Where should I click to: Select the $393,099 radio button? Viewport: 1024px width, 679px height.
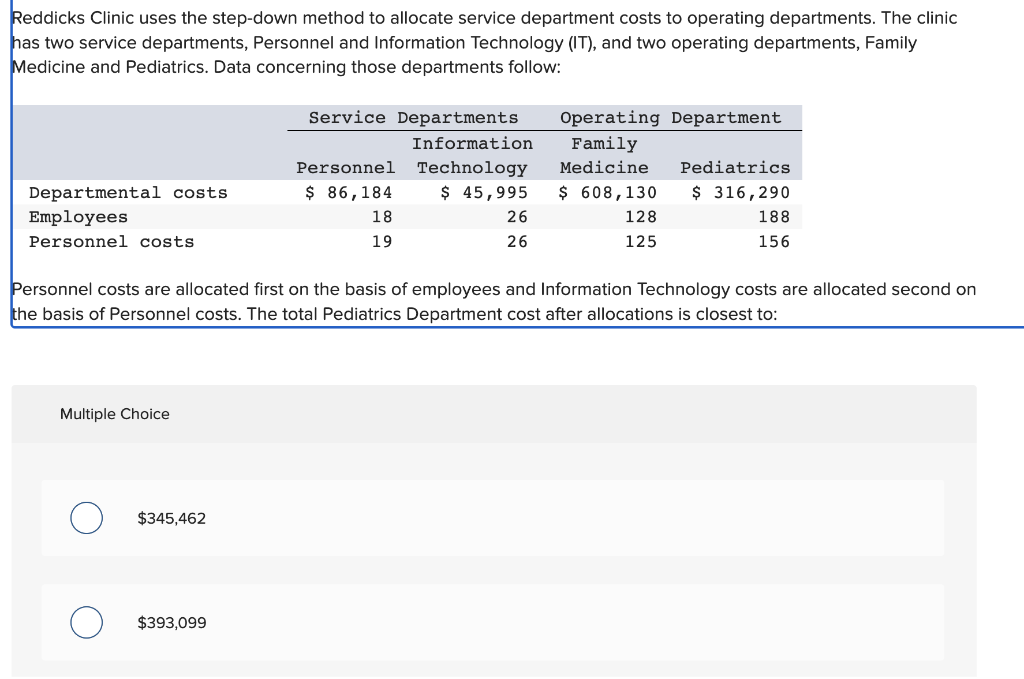tap(86, 622)
